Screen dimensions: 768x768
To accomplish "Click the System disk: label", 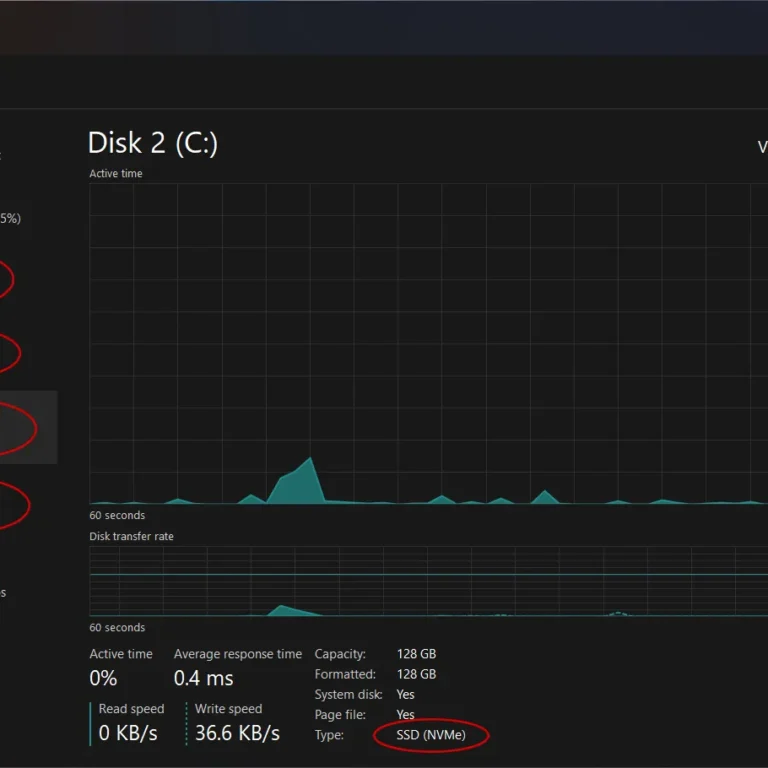I will tap(348, 695).
